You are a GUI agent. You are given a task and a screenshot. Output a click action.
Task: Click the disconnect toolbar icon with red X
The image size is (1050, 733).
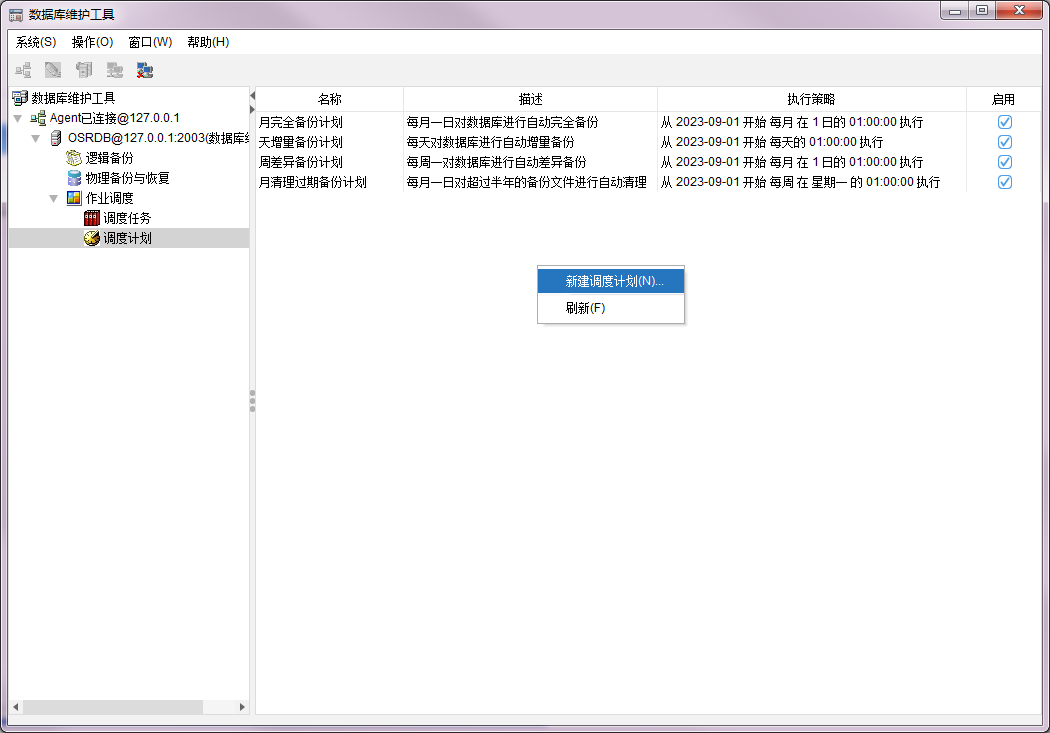coord(145,70)
